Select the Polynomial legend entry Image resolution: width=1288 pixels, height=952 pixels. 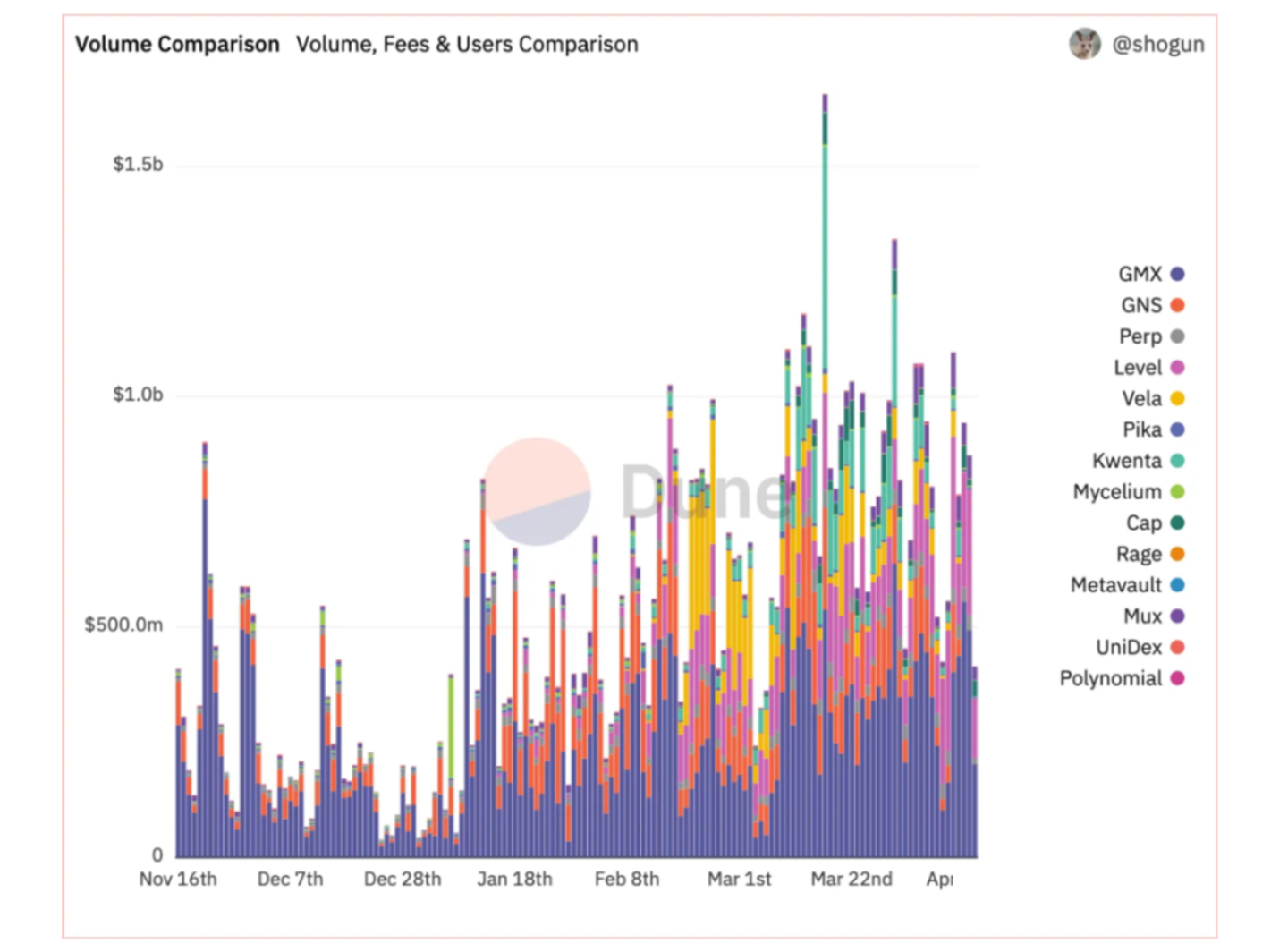click(x=1110, y=679)
